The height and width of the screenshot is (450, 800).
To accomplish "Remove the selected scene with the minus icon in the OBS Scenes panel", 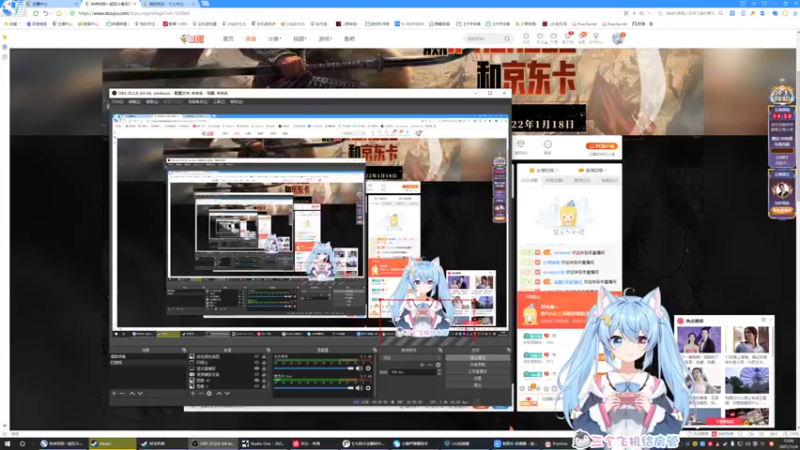I will pos(122,393).
